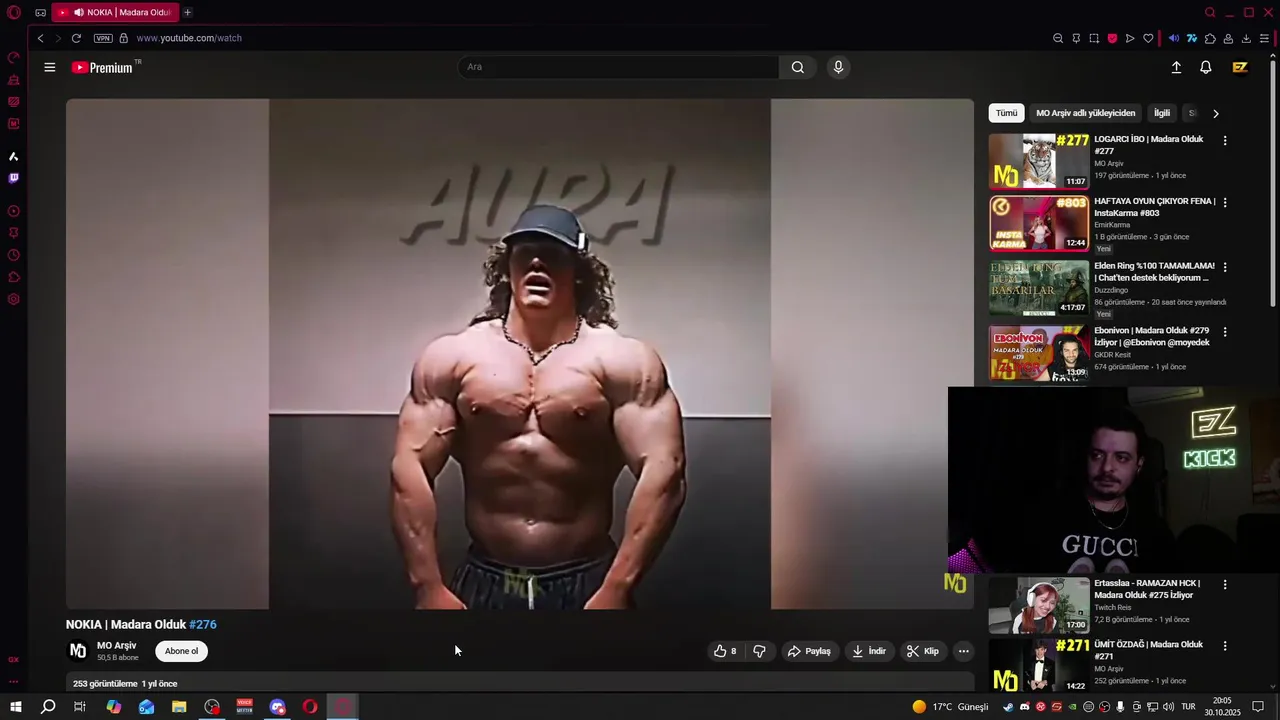Zoom out with the address bar magnifier icon
Image resolution: width=1280 pixels, height=720 pixels.
1058,38
